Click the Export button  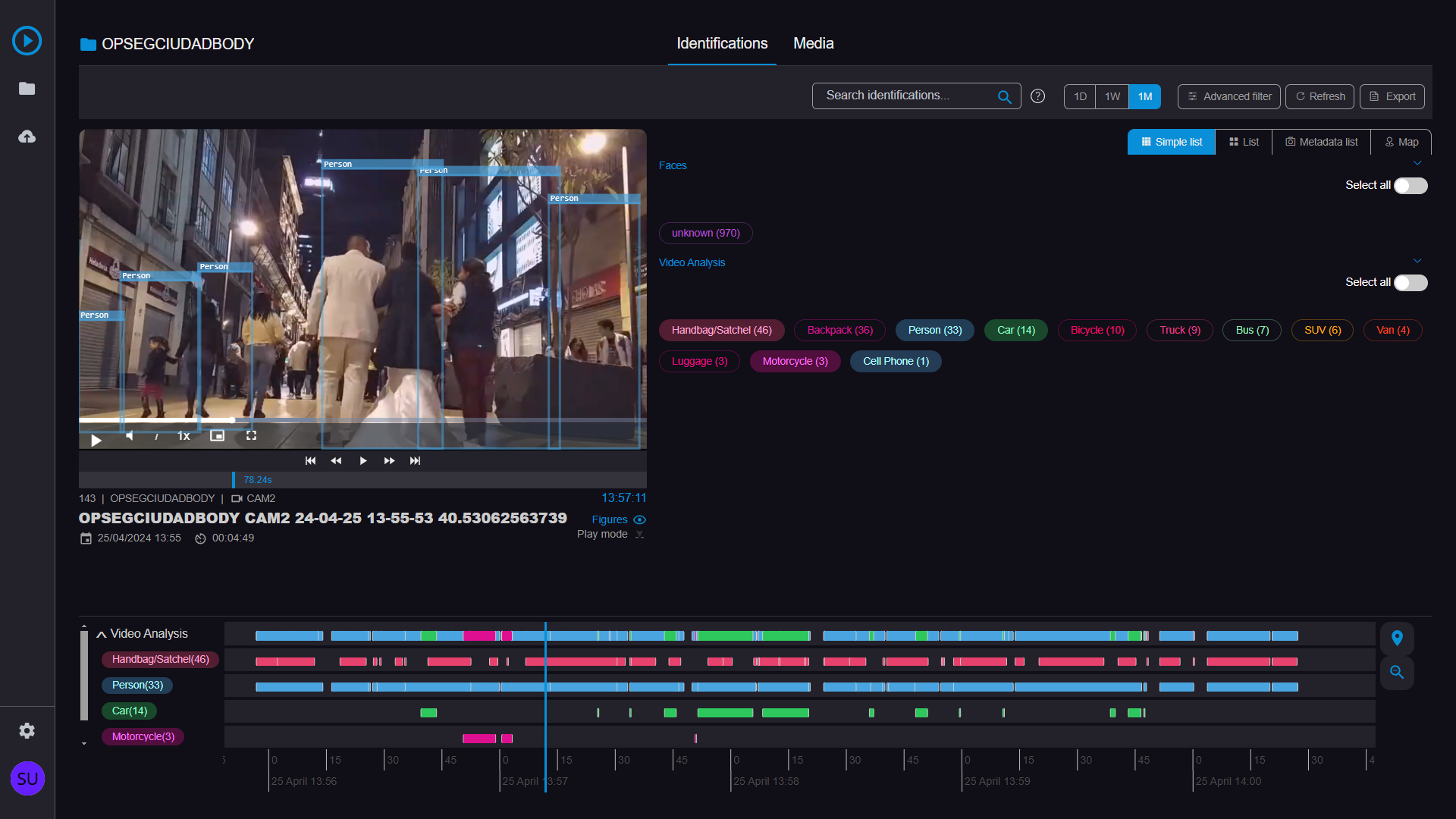1392,96
